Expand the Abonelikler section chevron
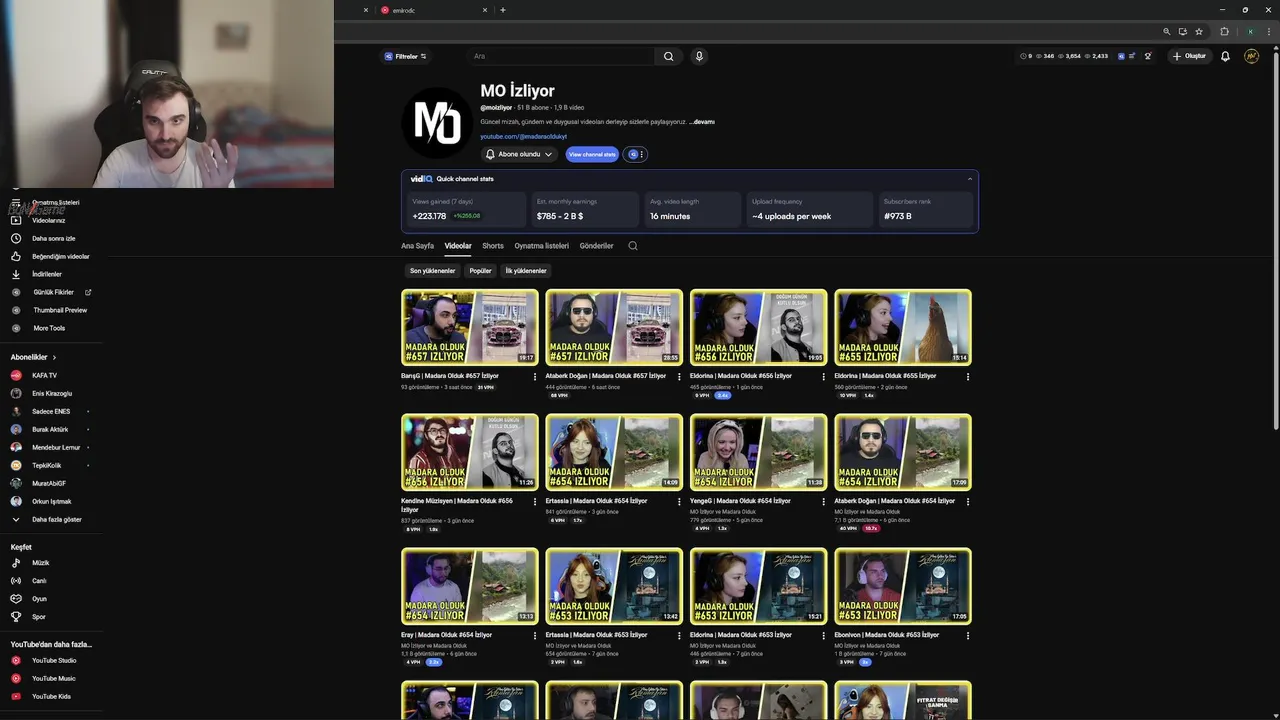 55,357
